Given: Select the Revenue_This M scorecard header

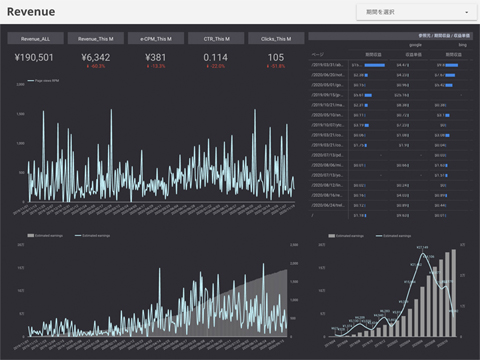Looking at the screenshot, I should pos(96,39).
